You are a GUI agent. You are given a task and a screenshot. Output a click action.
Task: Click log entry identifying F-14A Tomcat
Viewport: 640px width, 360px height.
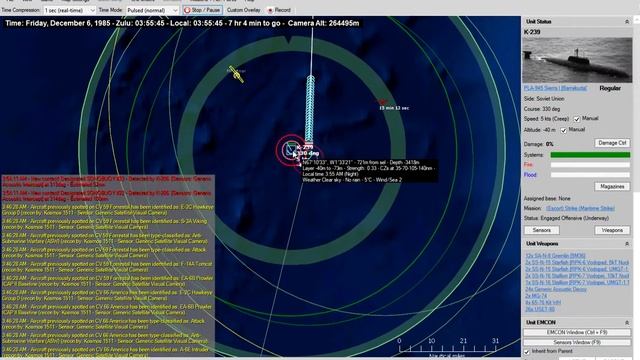coord(107,267)
